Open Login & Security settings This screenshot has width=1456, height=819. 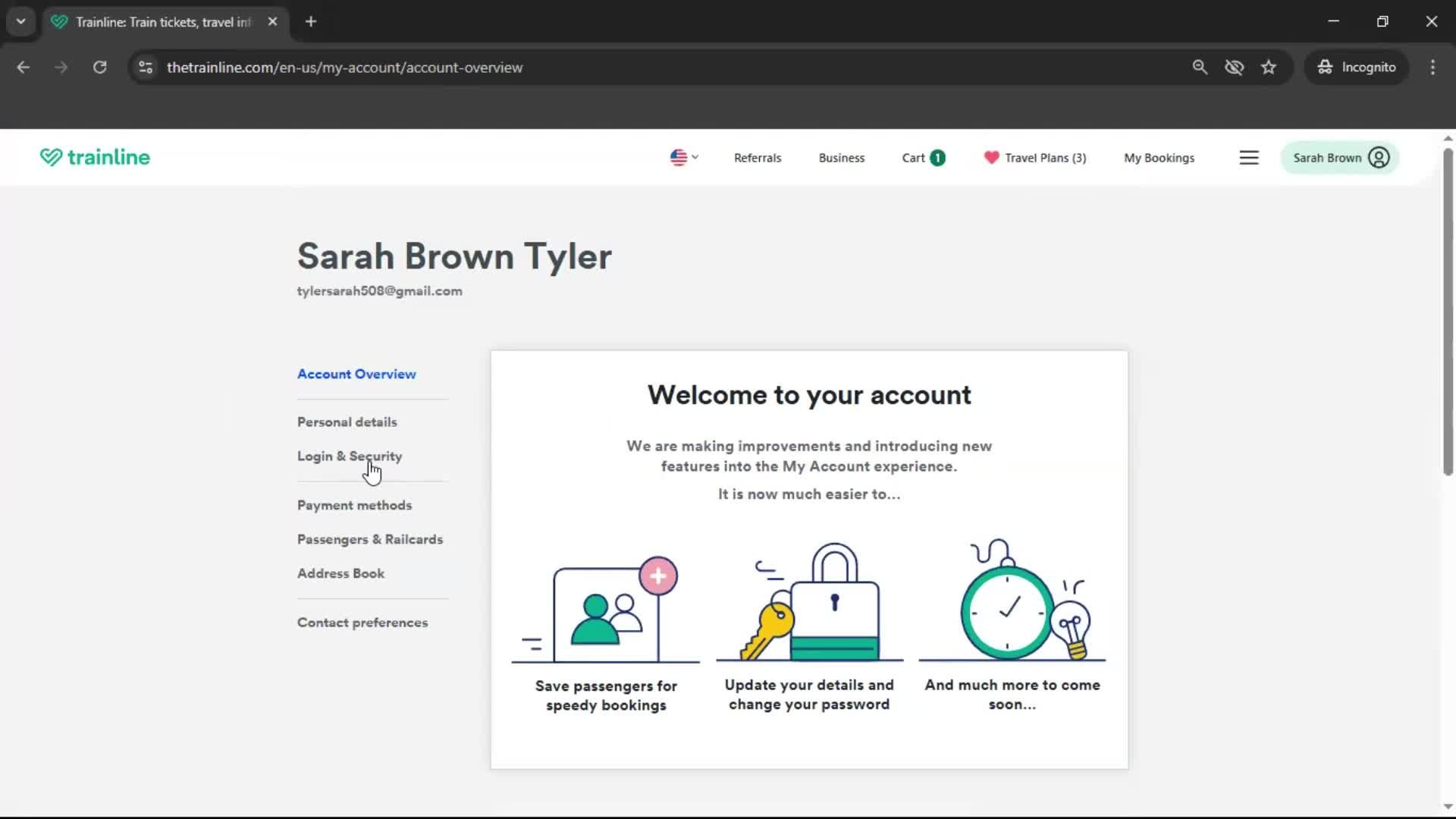(x=350, y=456)
